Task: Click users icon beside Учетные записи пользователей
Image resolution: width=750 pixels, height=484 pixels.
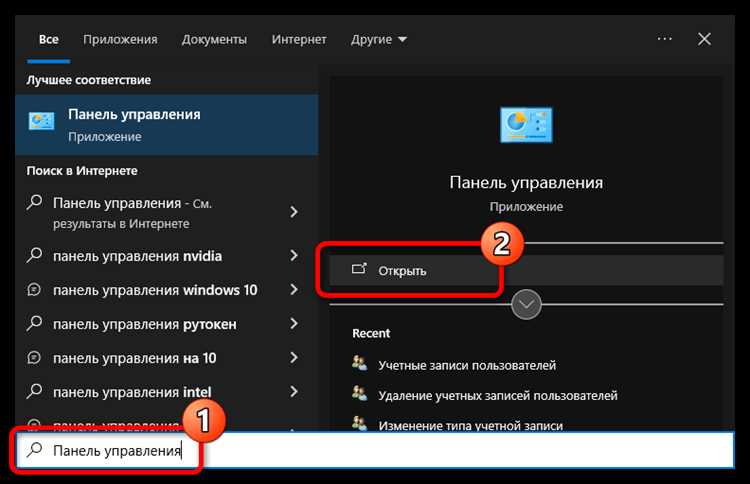Action: [x=360, y=363]
